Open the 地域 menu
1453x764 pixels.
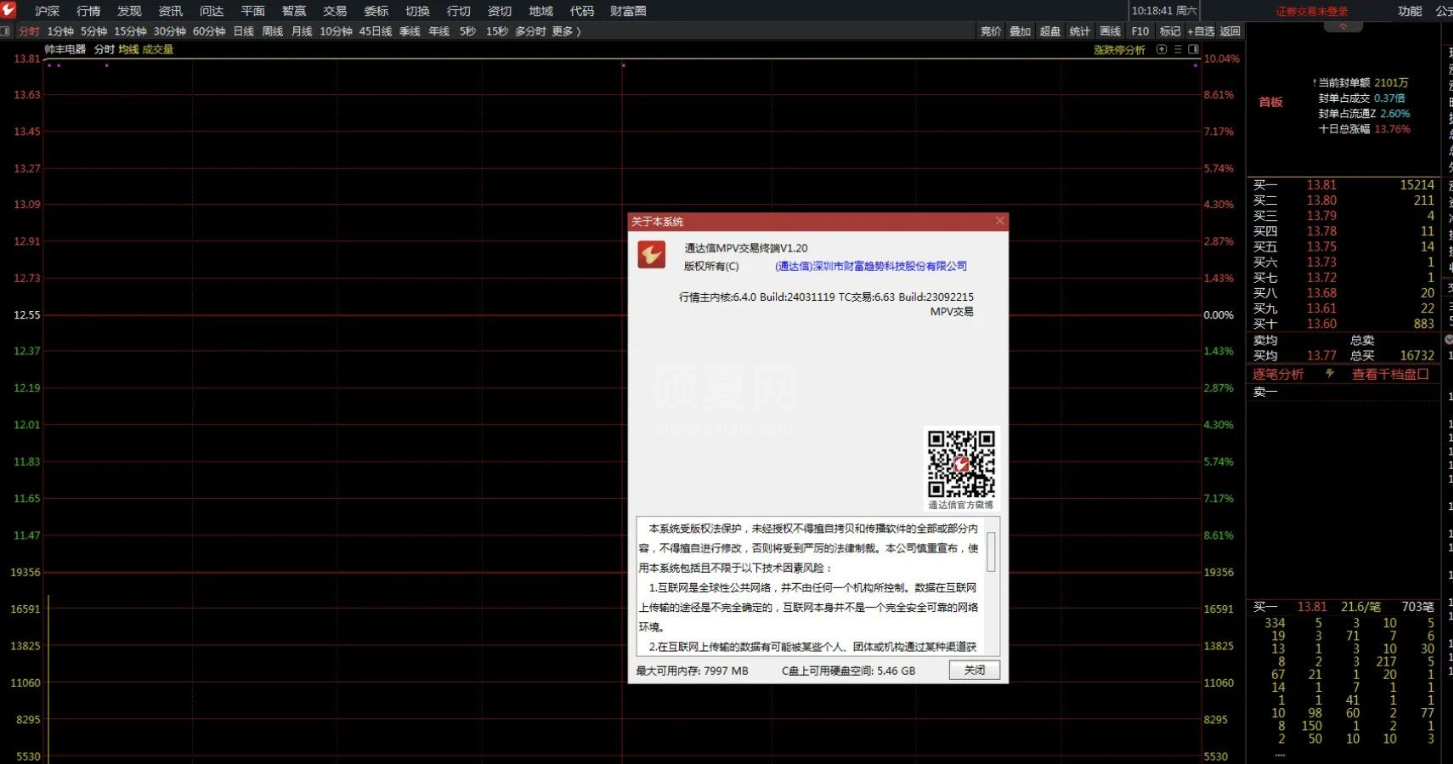tap(541, 11)
